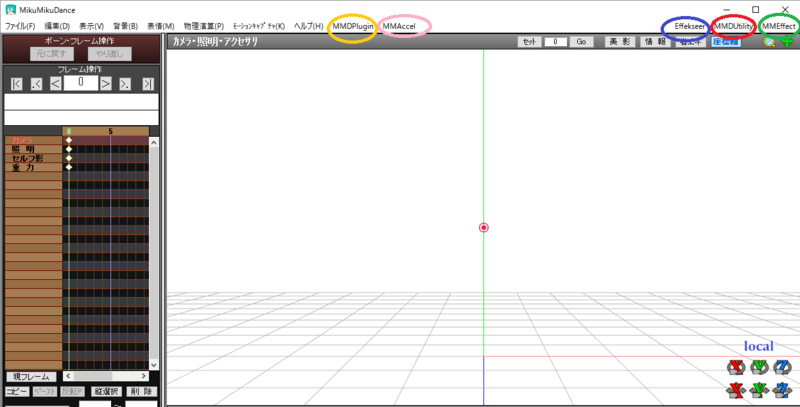Click the timeline horizontal scrollbar right arrow
The height and width of the screenshot is (407, 800).
coord(144,376)
